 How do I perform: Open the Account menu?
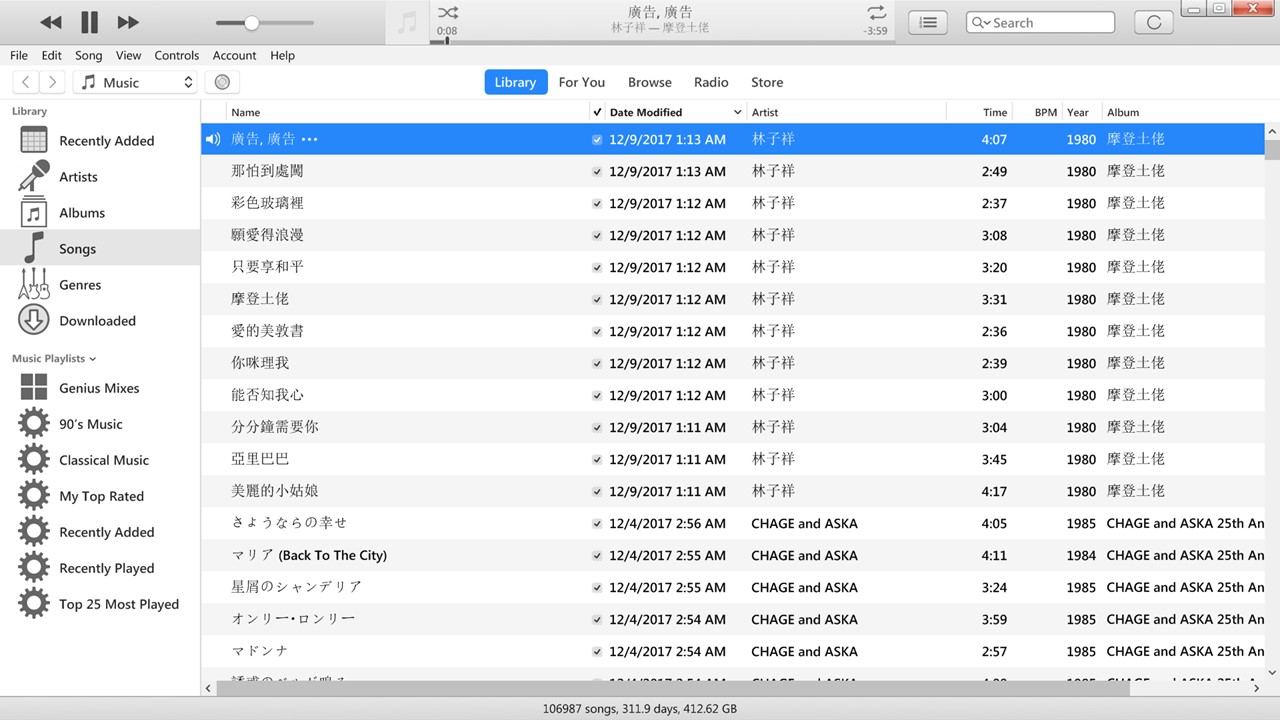(x=235, y=55)
